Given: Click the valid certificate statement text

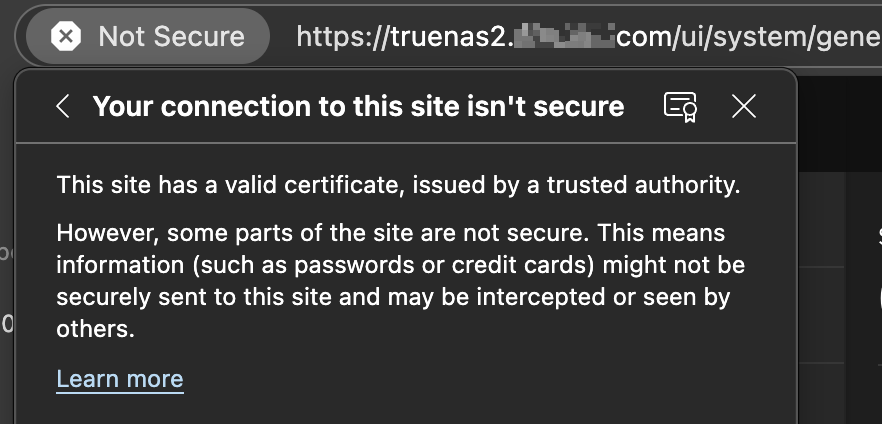Looking at the screenshot, I should point(398,185).
